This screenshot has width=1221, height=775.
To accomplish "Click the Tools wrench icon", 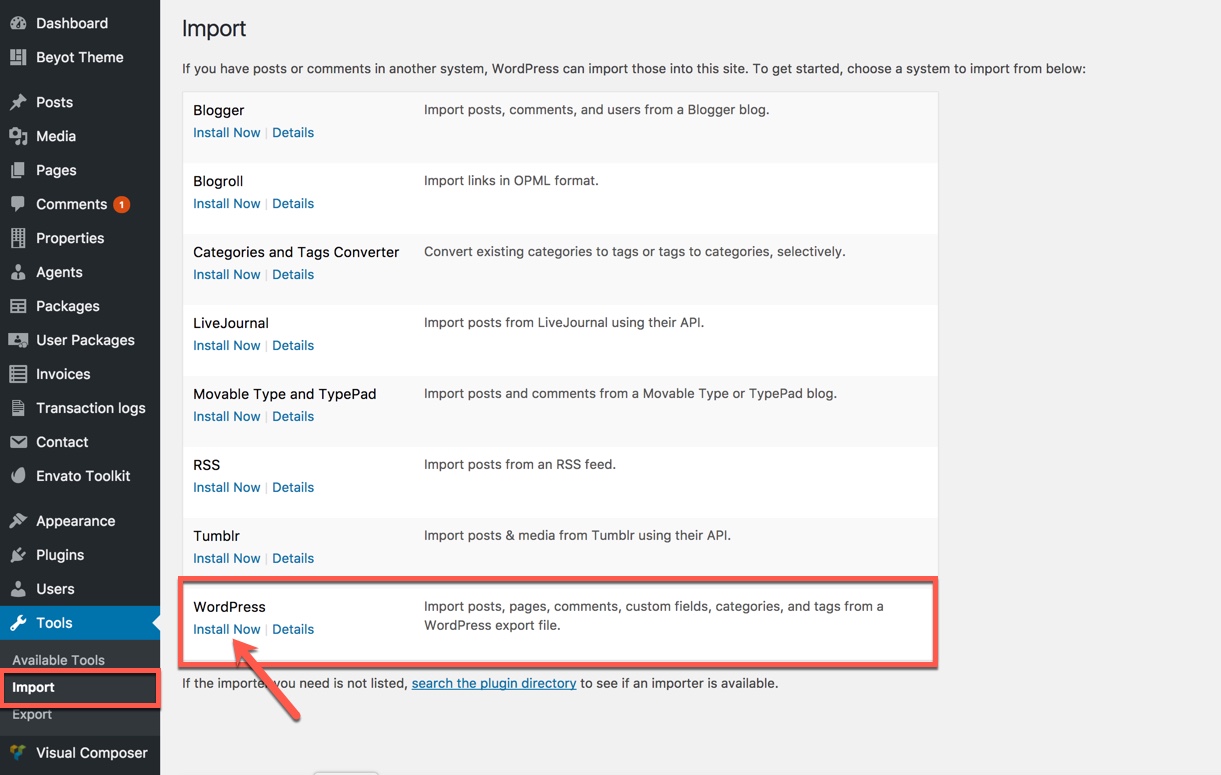I will point(18,623).
